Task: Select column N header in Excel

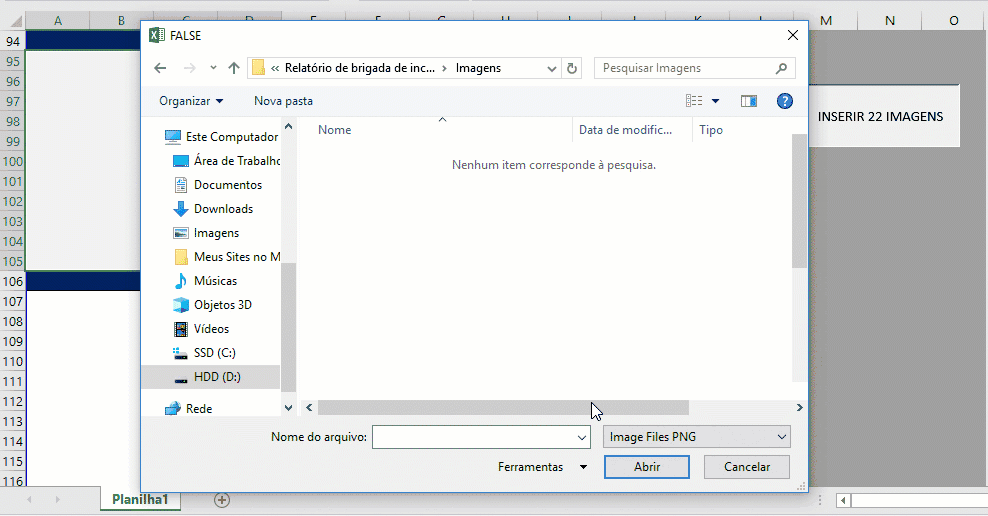Action: tap(890, 21)
